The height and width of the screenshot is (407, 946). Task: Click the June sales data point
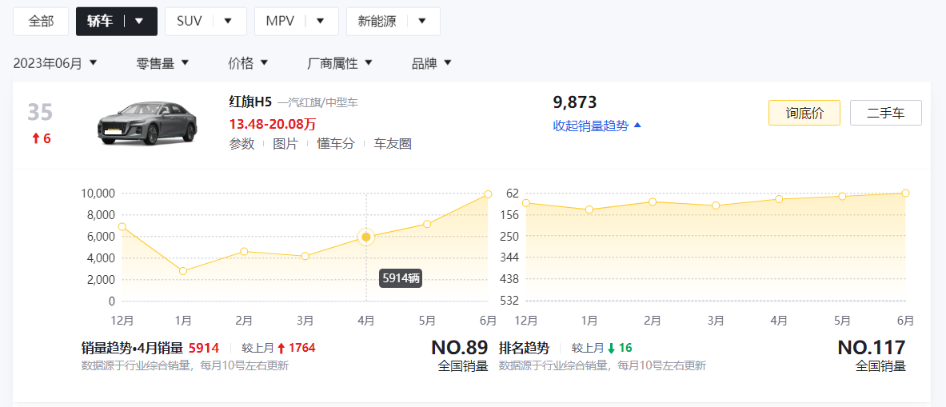(488, 194)
